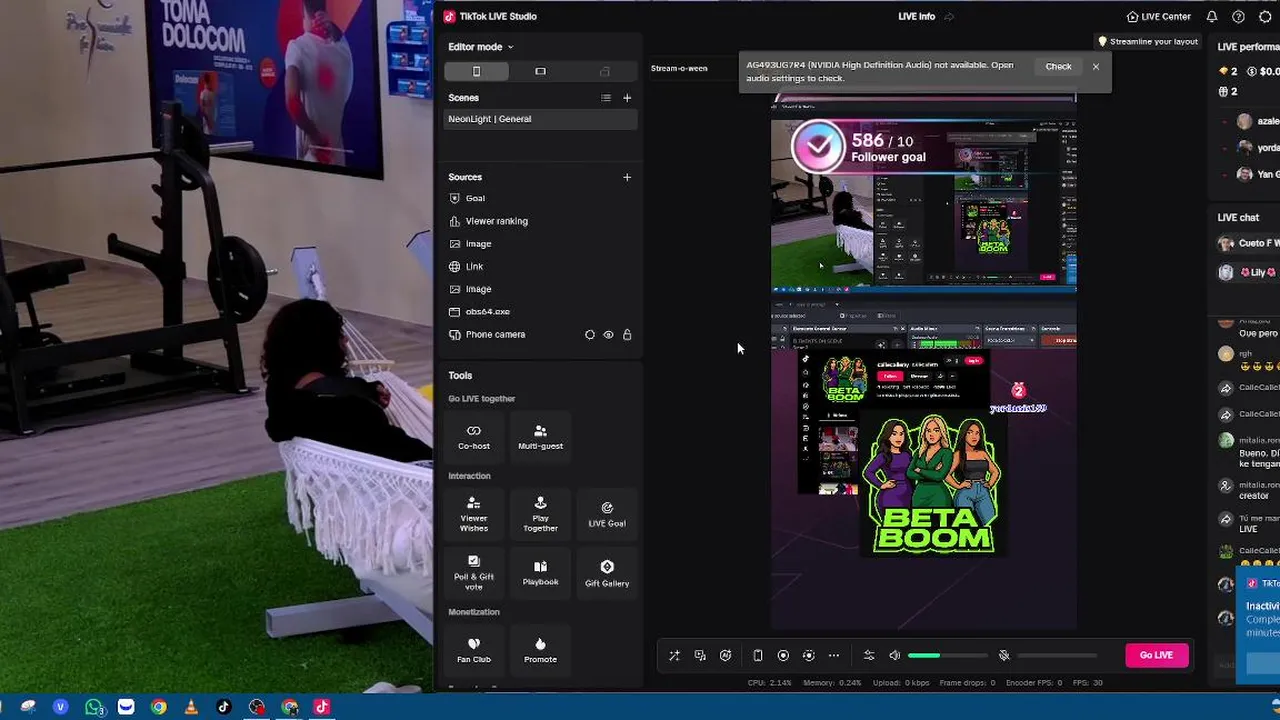Click the magic wand effects icon
1280x720 pixels.
point(674,656)
